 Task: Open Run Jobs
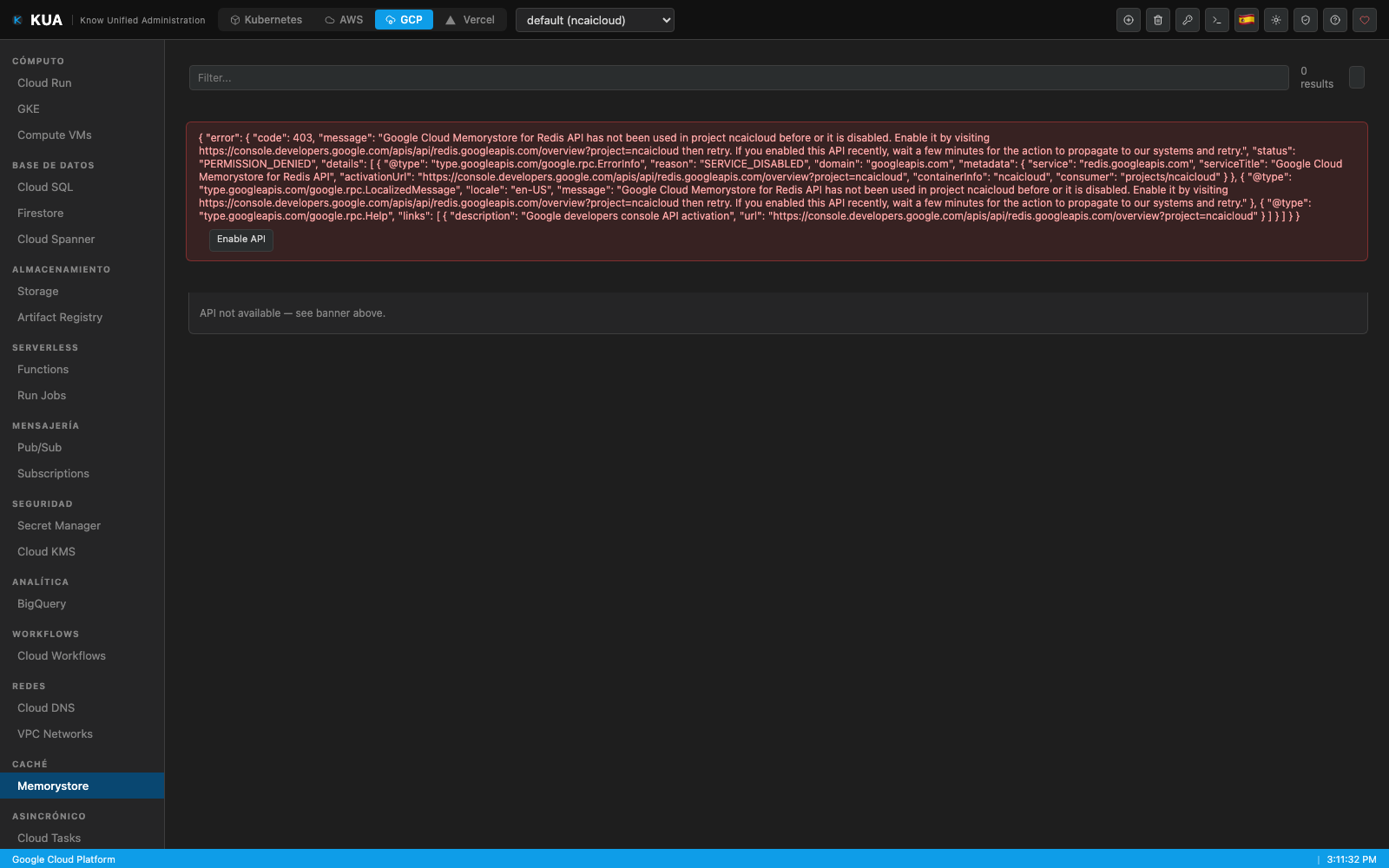(82, 396)
